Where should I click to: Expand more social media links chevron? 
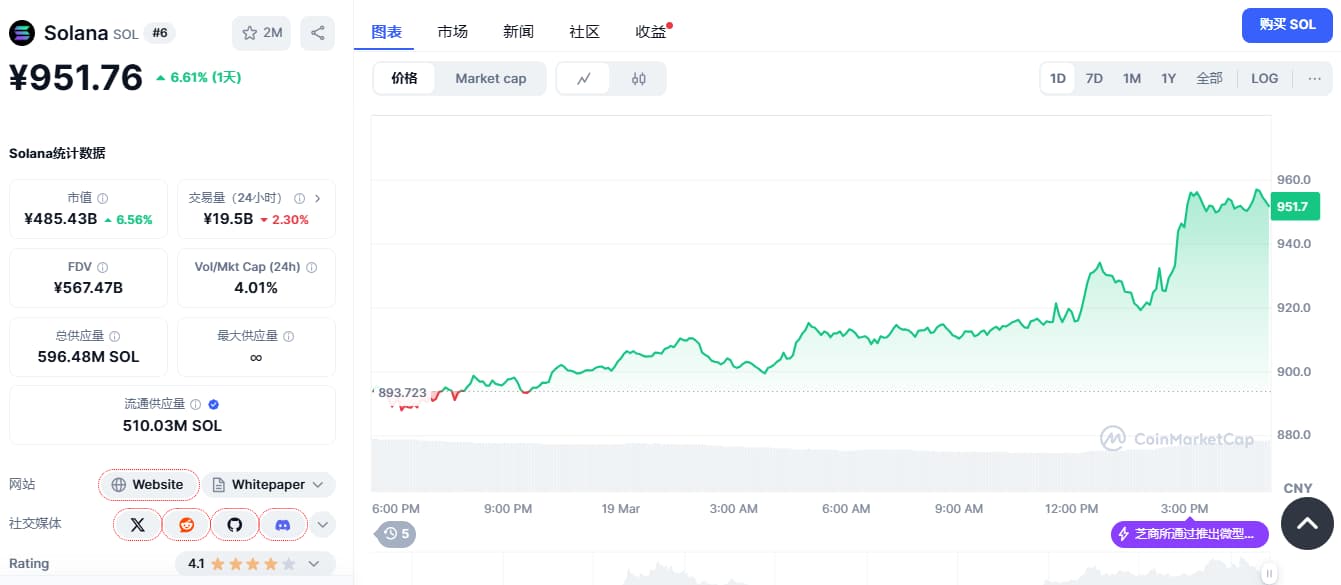point(322,524)
